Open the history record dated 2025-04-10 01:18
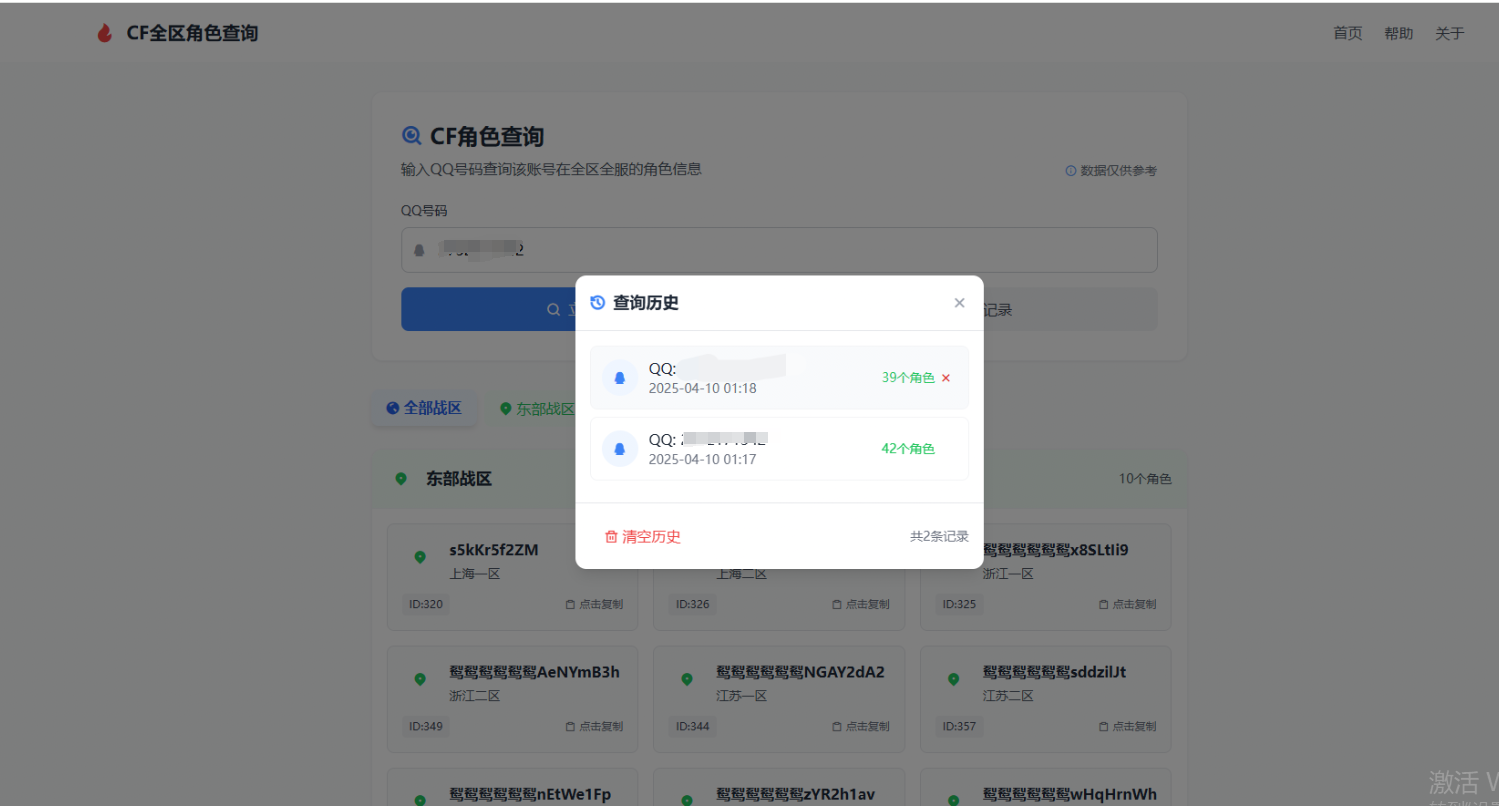This screenshot has height=806, width=1499. (779, 378)
